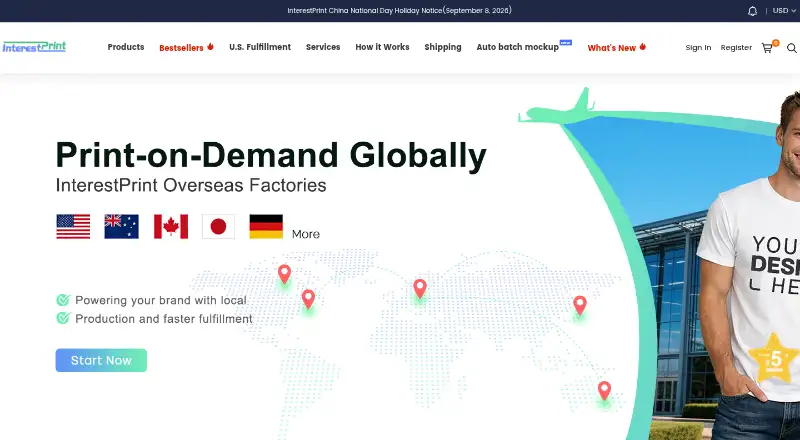Click the Sign in link
The width and height of the screenshot is (800, 440).
coord(698,47)
